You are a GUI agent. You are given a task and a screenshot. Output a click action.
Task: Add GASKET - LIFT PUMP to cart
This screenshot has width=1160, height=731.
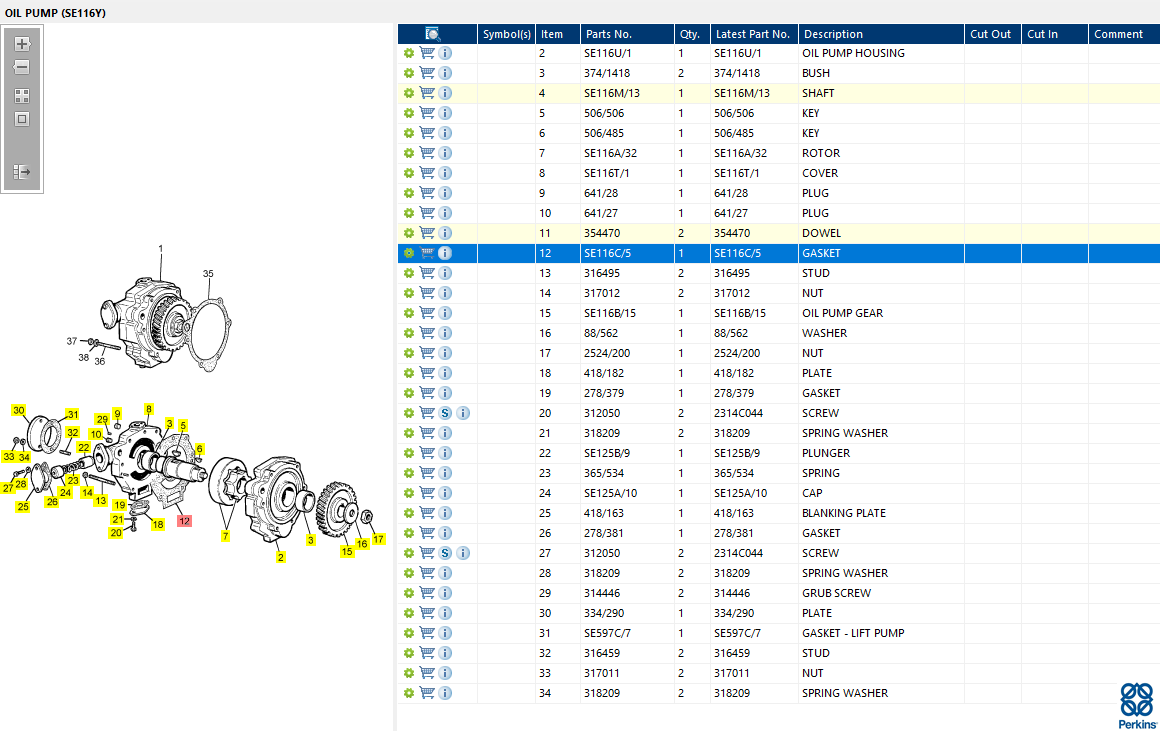(427, 633)
